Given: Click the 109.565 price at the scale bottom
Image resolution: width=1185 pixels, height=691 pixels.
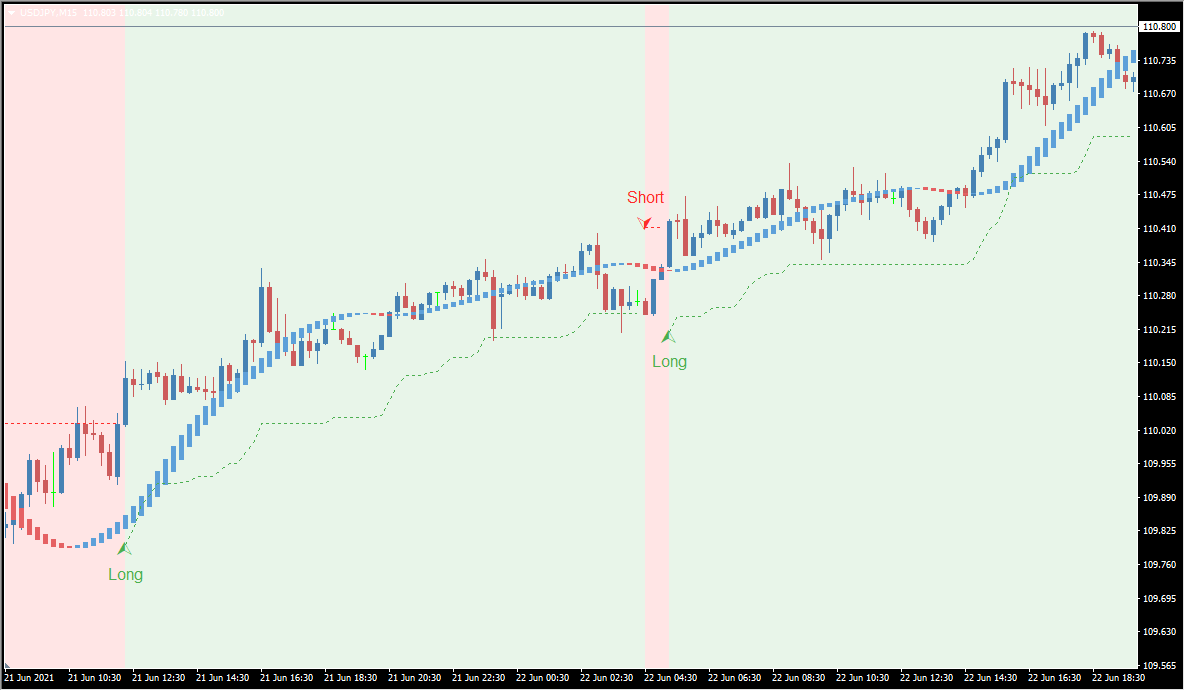Looking at the screenshot, I should 1159,666.
